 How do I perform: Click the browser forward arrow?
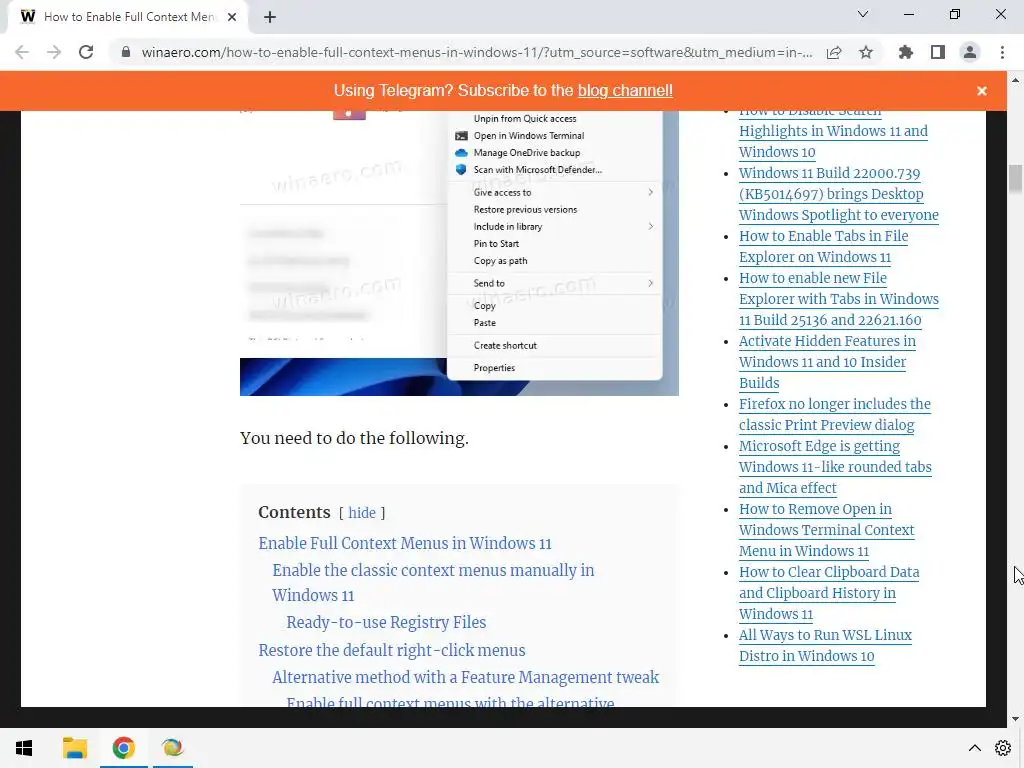point(54,52)
